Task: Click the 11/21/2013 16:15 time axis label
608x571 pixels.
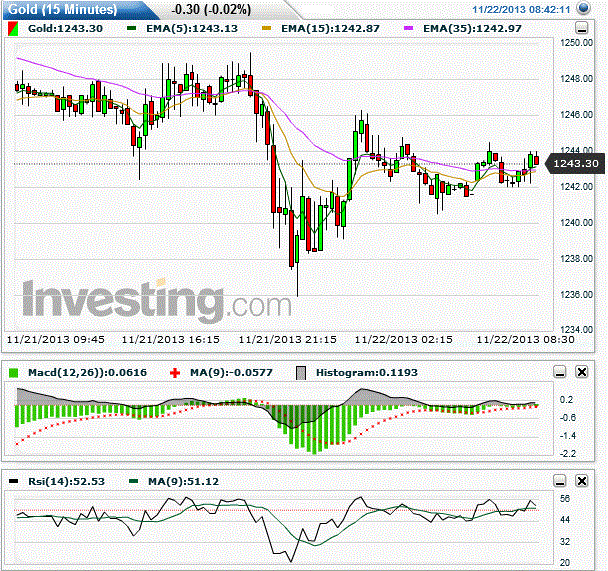Action: [171, 340]
